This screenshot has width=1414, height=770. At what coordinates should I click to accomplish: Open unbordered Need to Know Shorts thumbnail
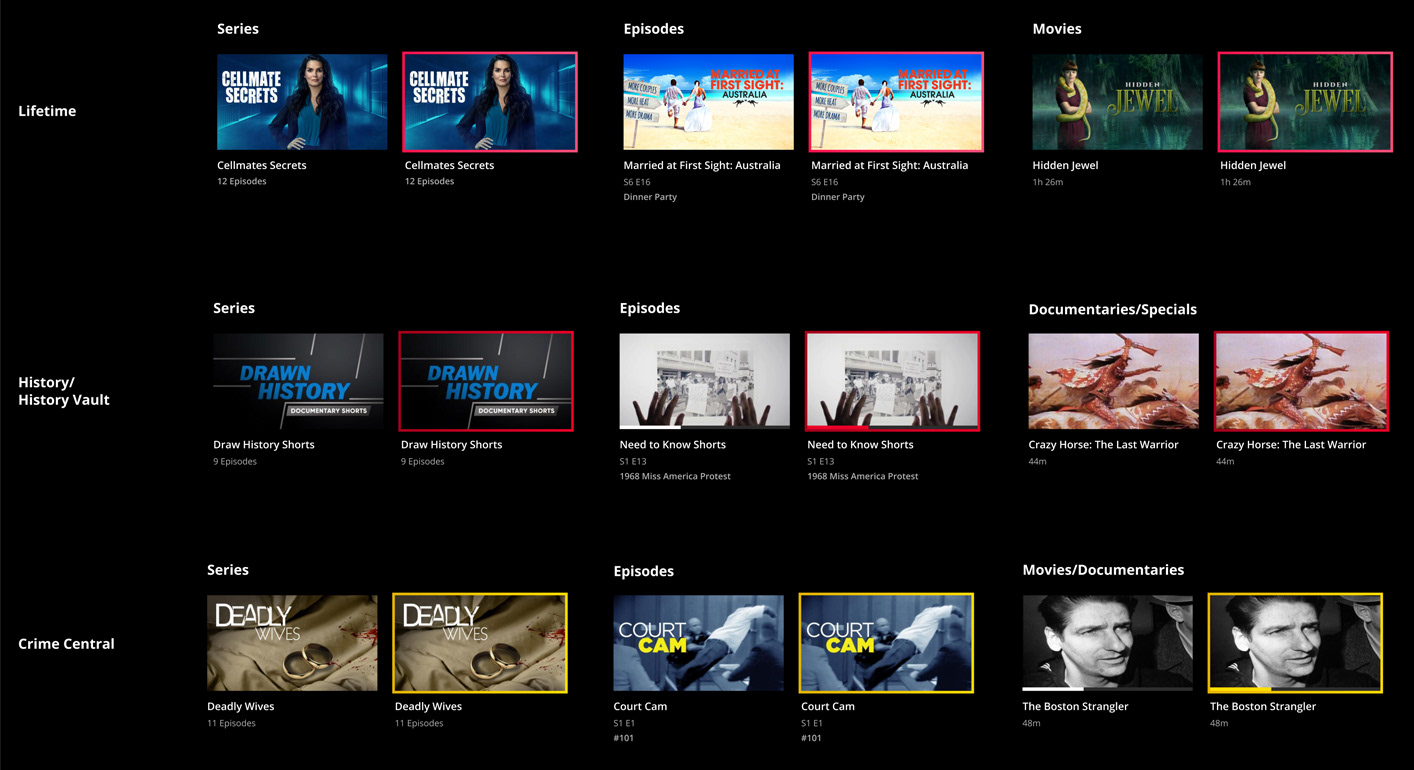pyautogui.click(x=704, y=381)
